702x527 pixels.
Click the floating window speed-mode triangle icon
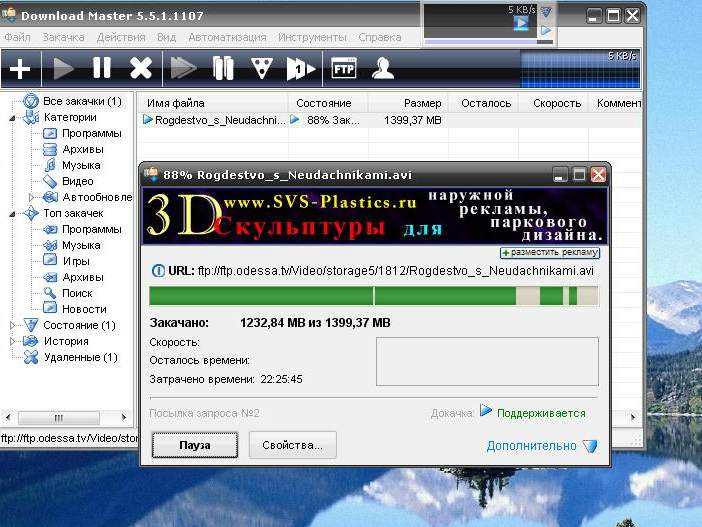click(546, 12)
